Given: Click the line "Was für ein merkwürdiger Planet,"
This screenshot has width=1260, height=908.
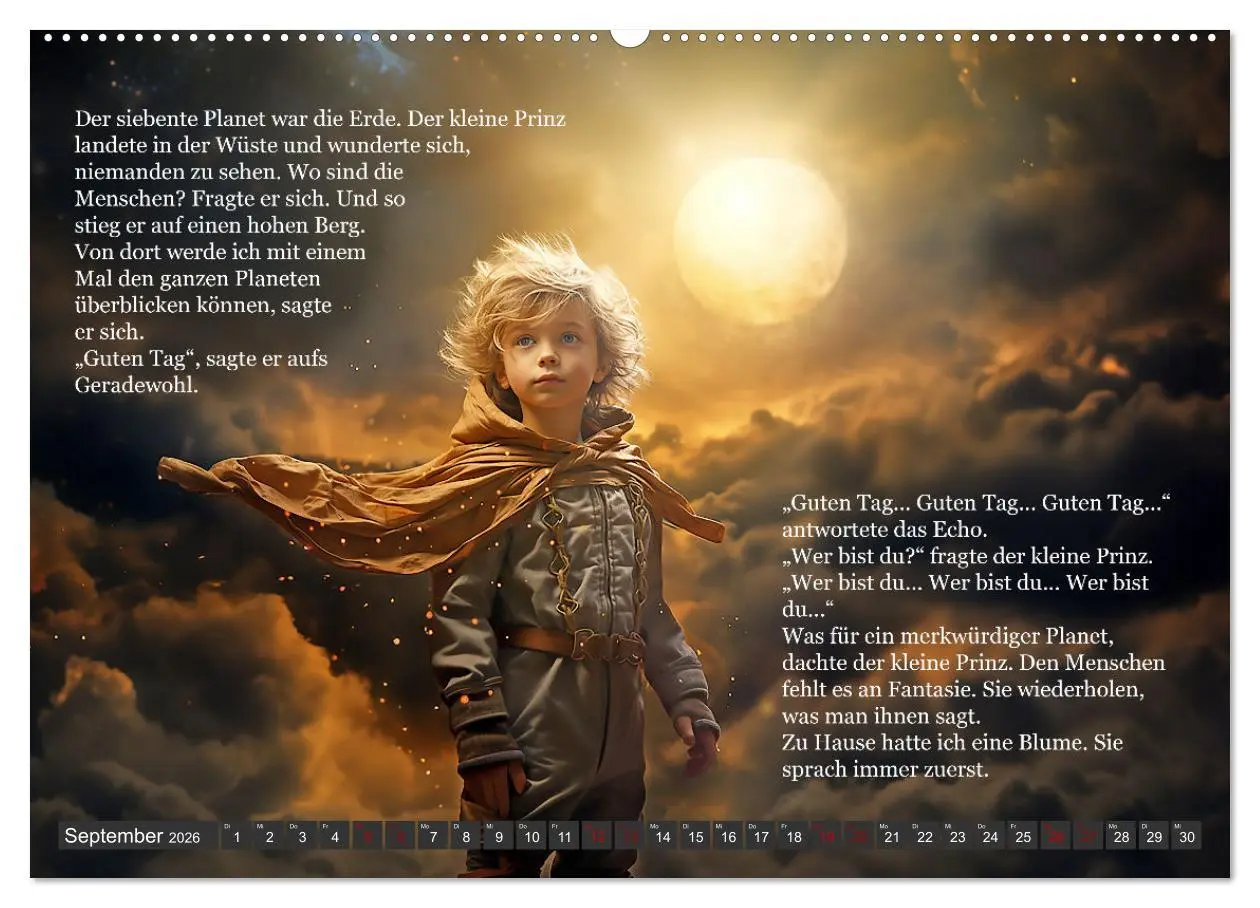Looking at the screenshot, I should [x=947, y=636].
